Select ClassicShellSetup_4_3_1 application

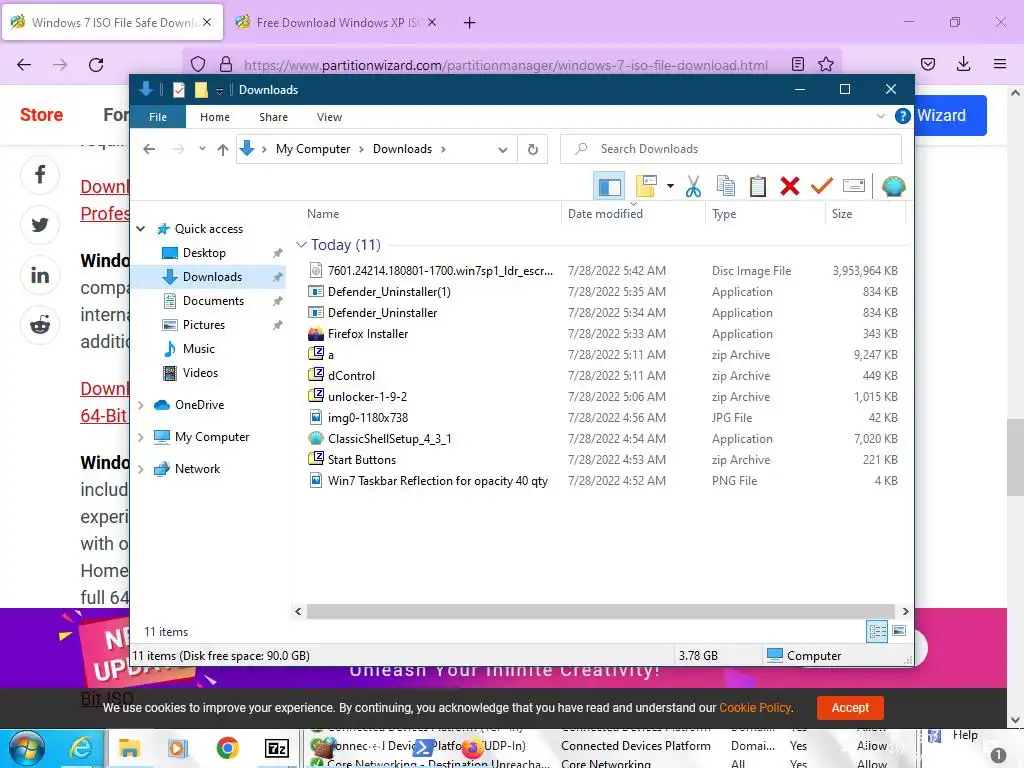[x=389, y=439]
